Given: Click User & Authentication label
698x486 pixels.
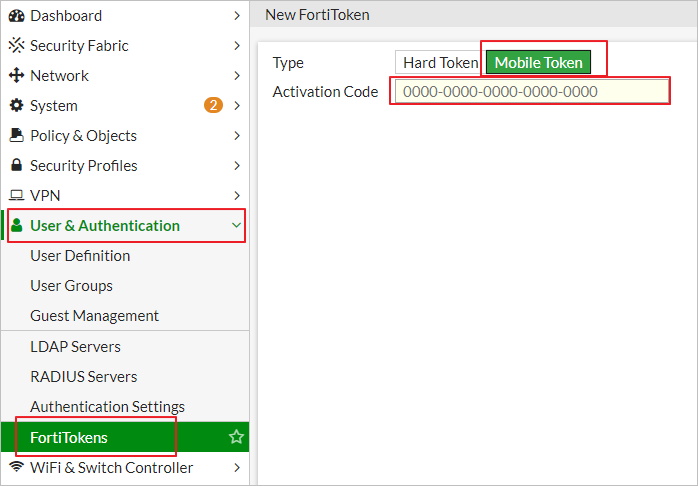Looking at the screenshot, I should click(105, 226).
